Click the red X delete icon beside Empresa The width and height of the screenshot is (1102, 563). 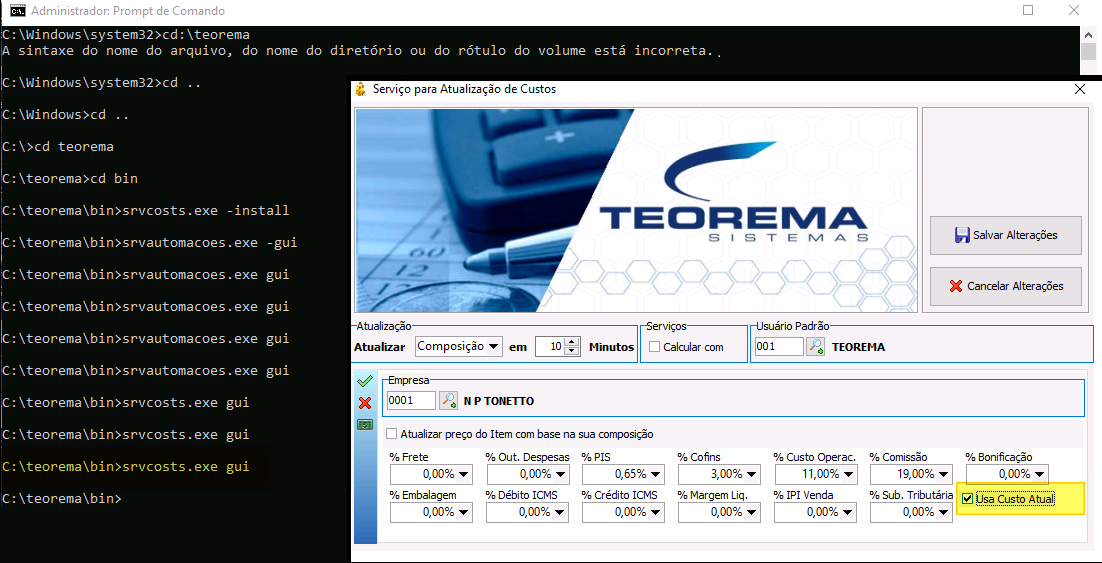365,403
